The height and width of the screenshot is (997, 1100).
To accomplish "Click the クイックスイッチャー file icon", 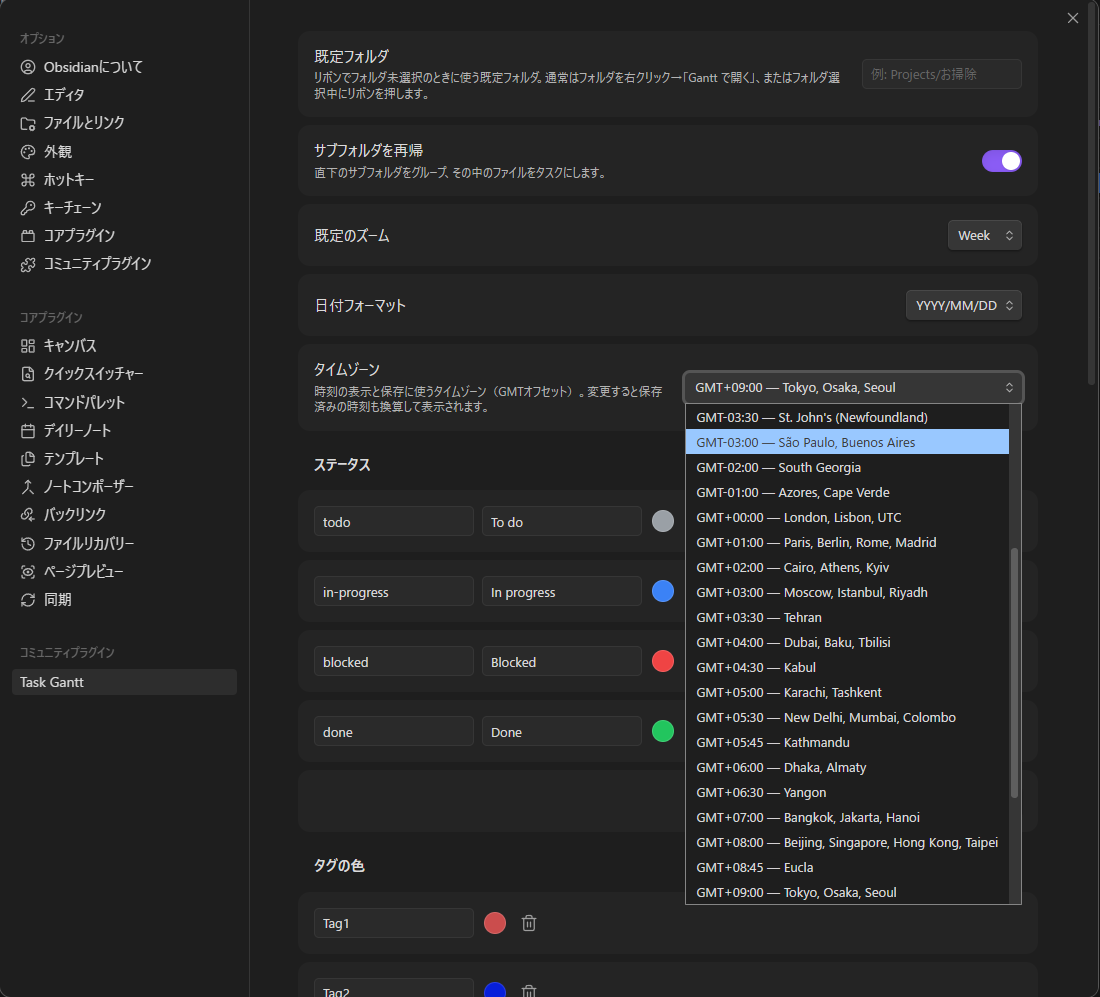I will 28,374.
